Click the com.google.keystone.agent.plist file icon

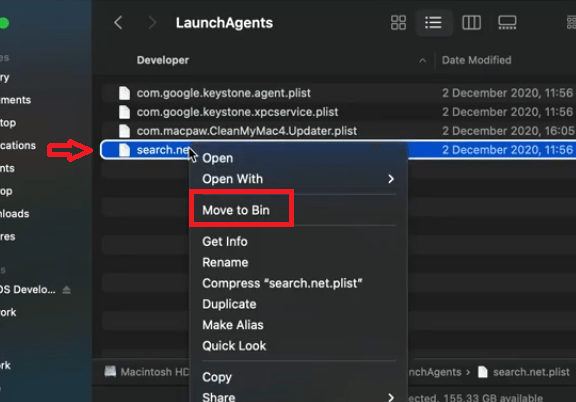(124, 93)
